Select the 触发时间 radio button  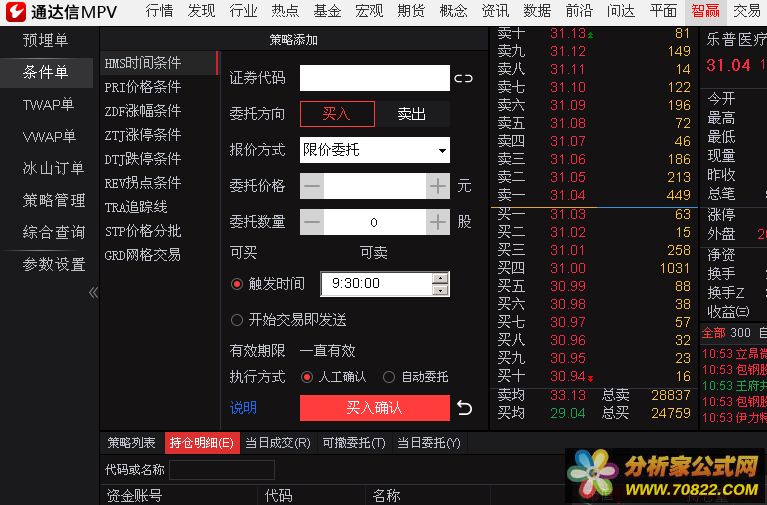pyautogui.click(x=237, y=284)
